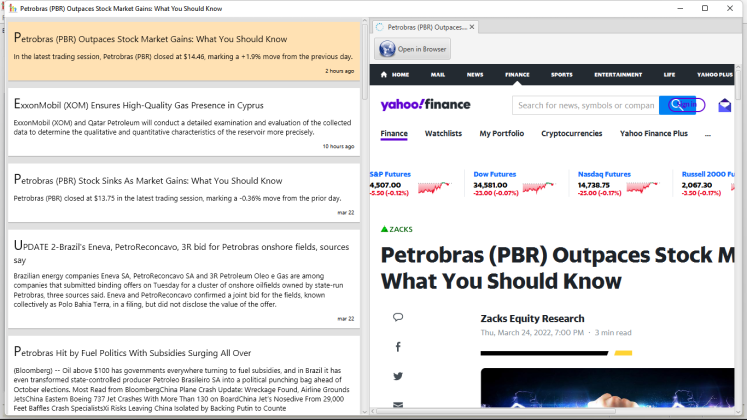The height and width of the screenshot is (420, 747).
Task: Click the Thu, March 24, 2022 timestamp
Action: tap(532, 332)
